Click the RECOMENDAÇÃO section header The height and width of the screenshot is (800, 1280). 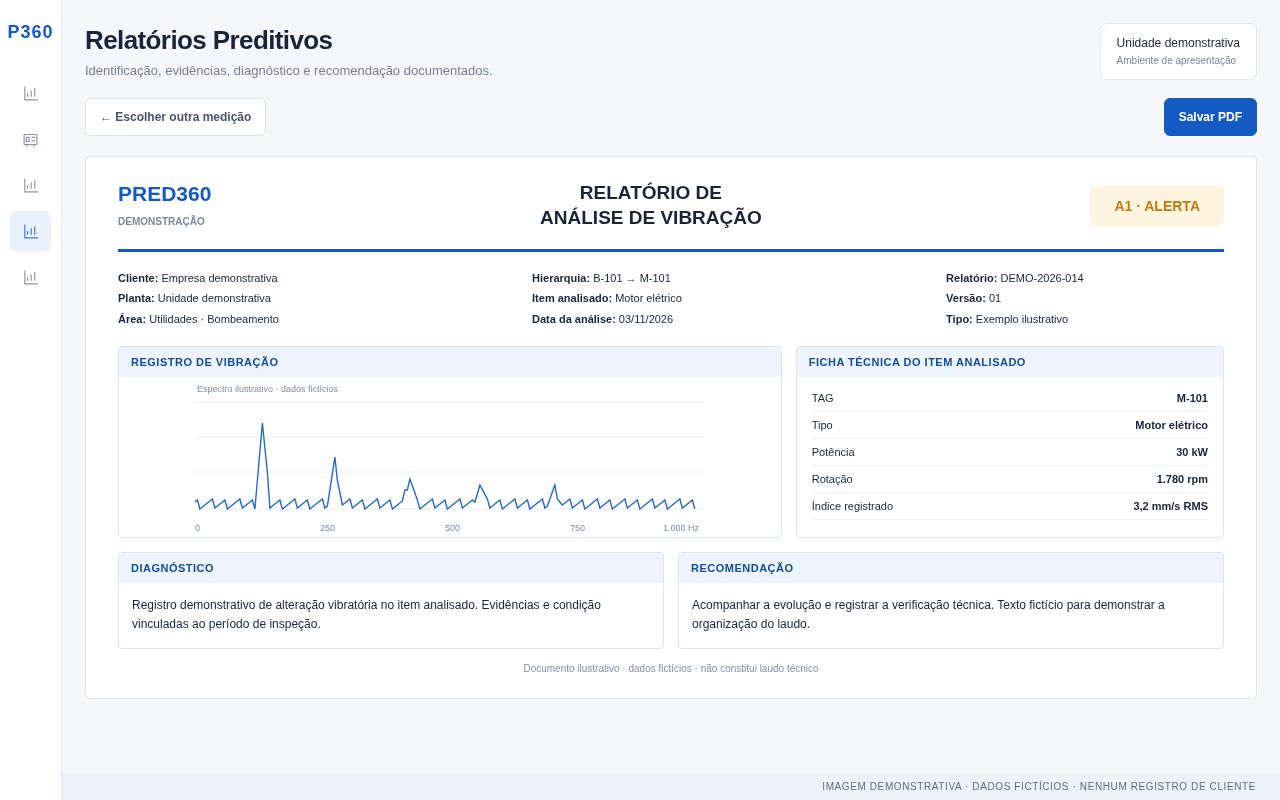(951, 568)
